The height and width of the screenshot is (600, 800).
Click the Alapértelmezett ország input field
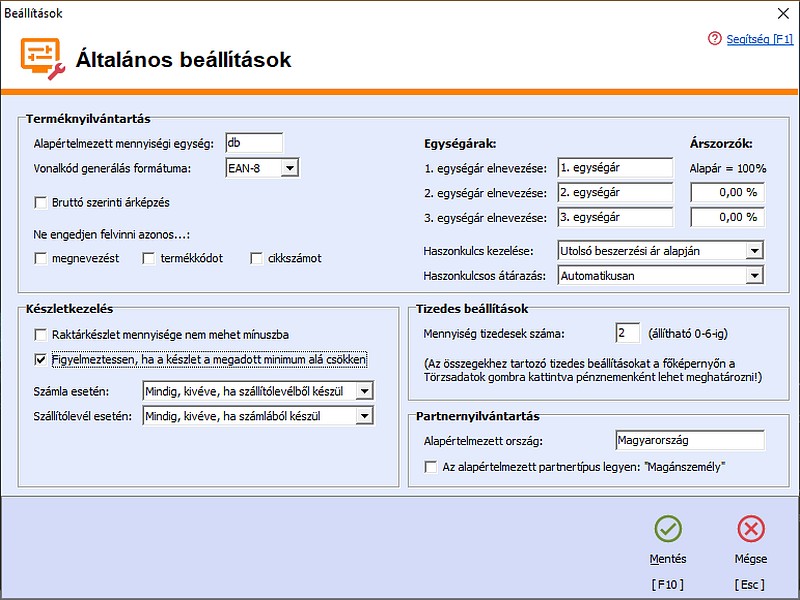[689, 440]
